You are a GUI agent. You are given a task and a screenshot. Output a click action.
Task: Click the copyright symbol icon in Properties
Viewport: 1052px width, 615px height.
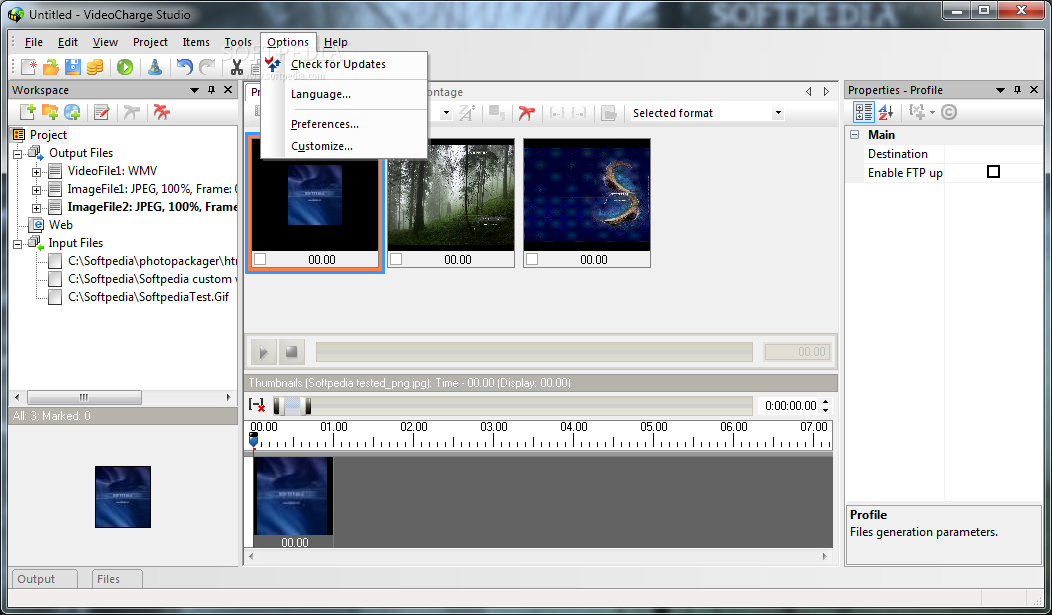[x=949, y=112]
